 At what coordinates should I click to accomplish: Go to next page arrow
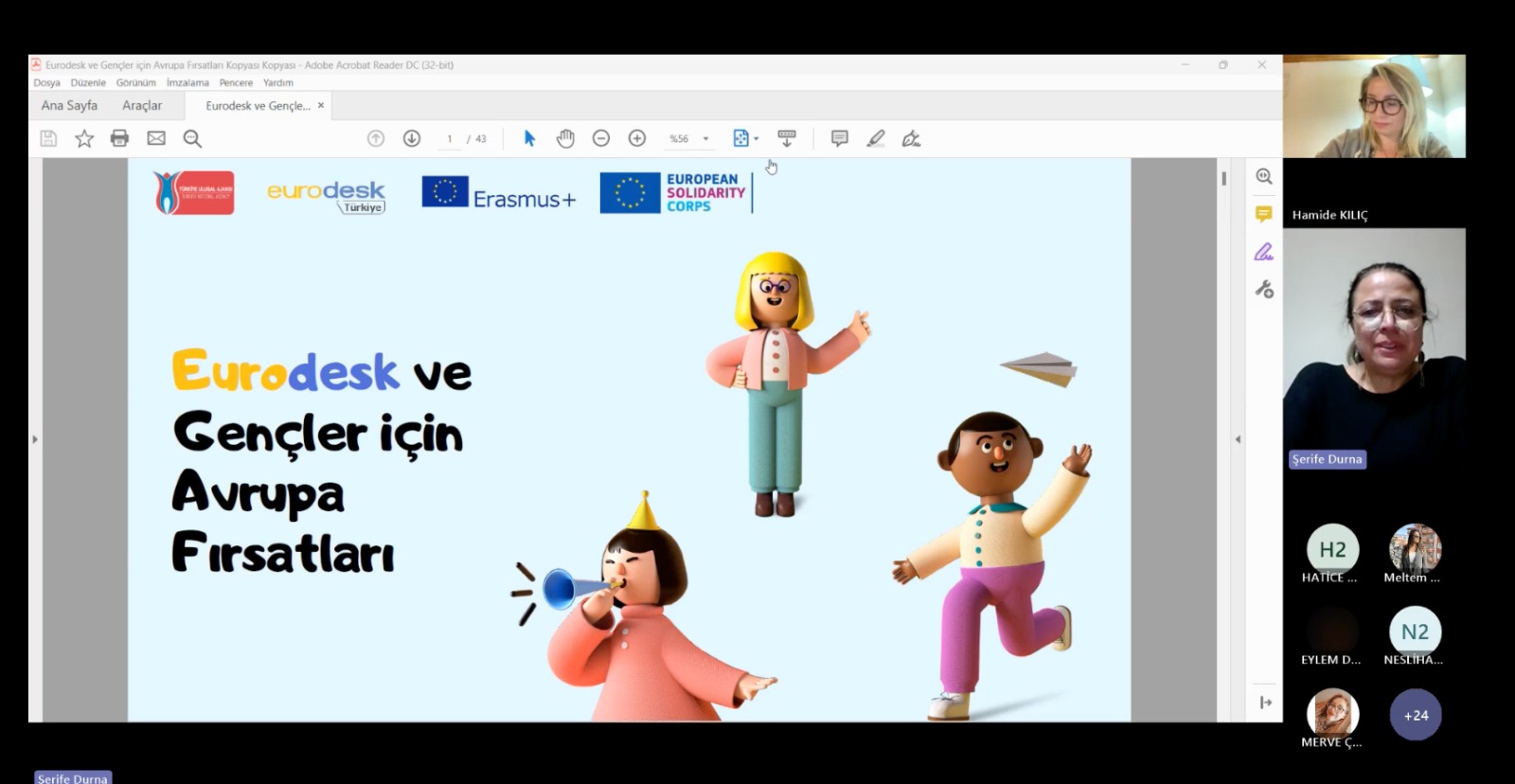[412, 138]
